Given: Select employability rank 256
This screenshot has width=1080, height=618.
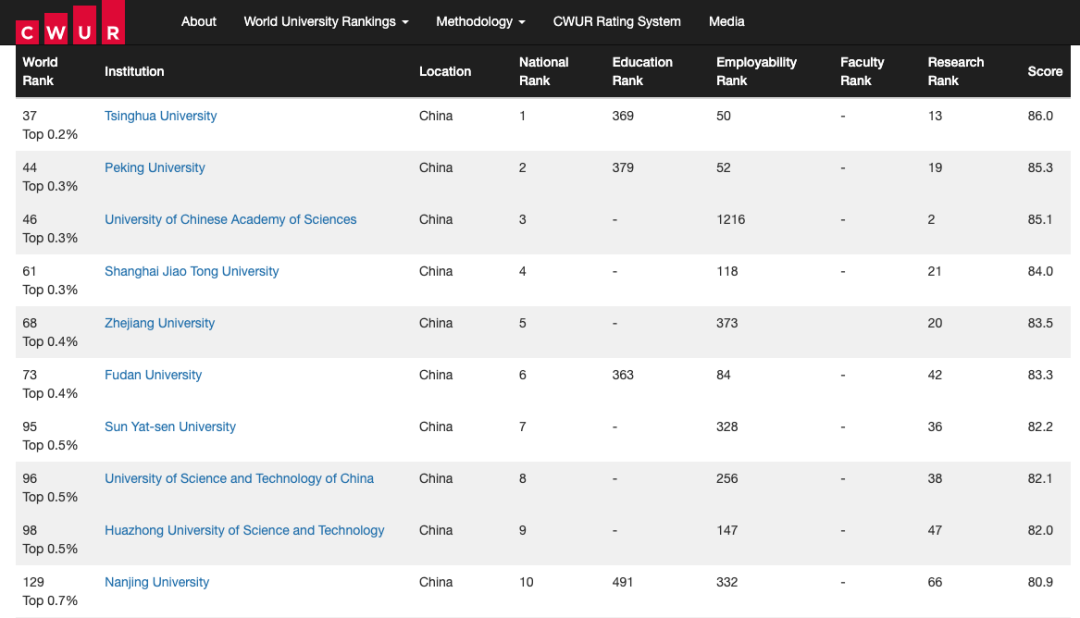Looking at the screenshot, I should (x=727, y=478).
